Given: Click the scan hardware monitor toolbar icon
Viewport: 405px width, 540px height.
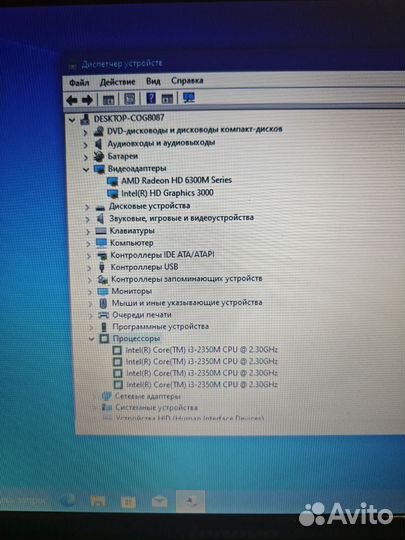Looking at the screenshot, I should point(189,98).
